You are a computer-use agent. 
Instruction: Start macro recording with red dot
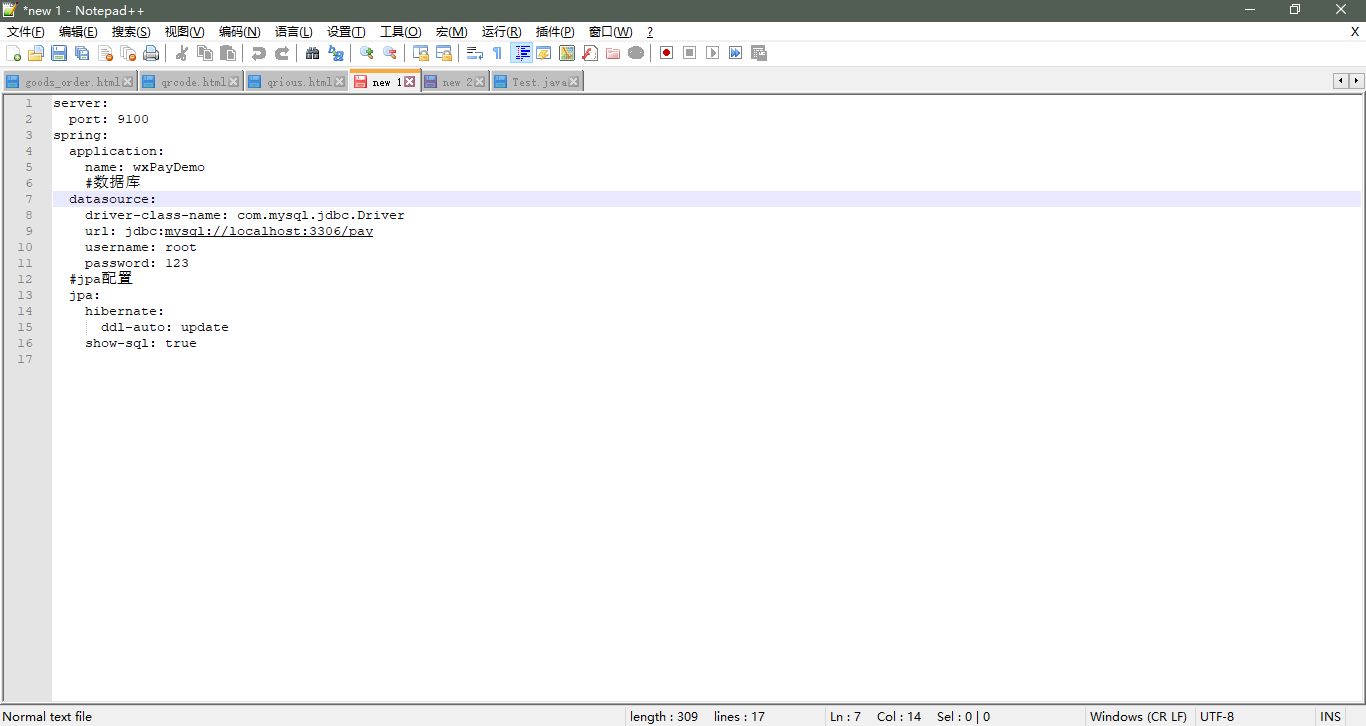667,53
